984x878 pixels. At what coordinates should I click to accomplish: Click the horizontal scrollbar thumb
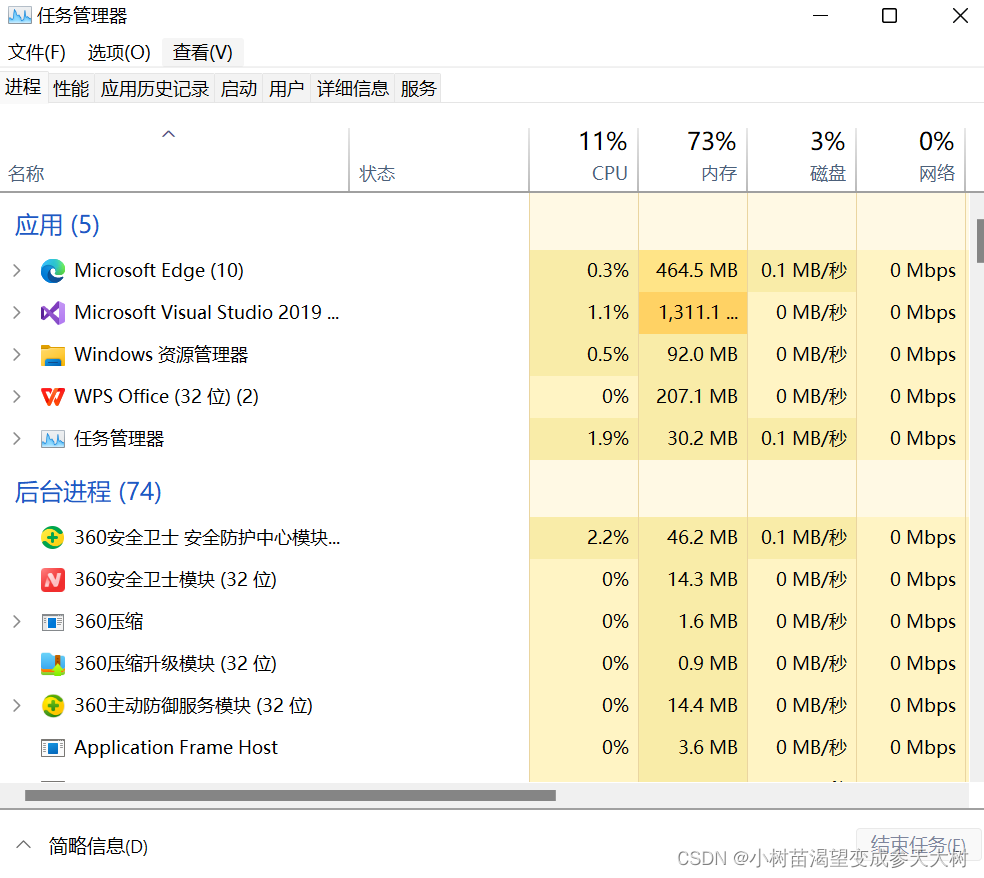click(290, 796)
